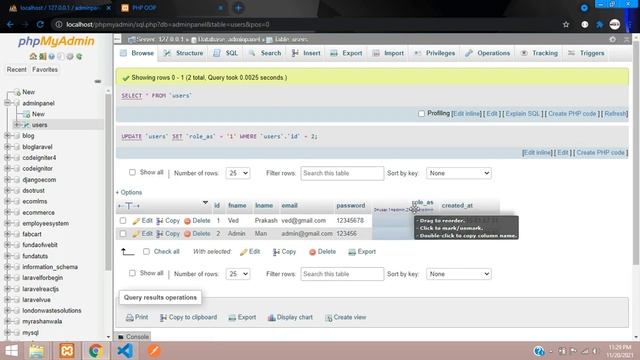Click Print under query results operations
Viewport: 640px width, 360px height.
[137, 317]
